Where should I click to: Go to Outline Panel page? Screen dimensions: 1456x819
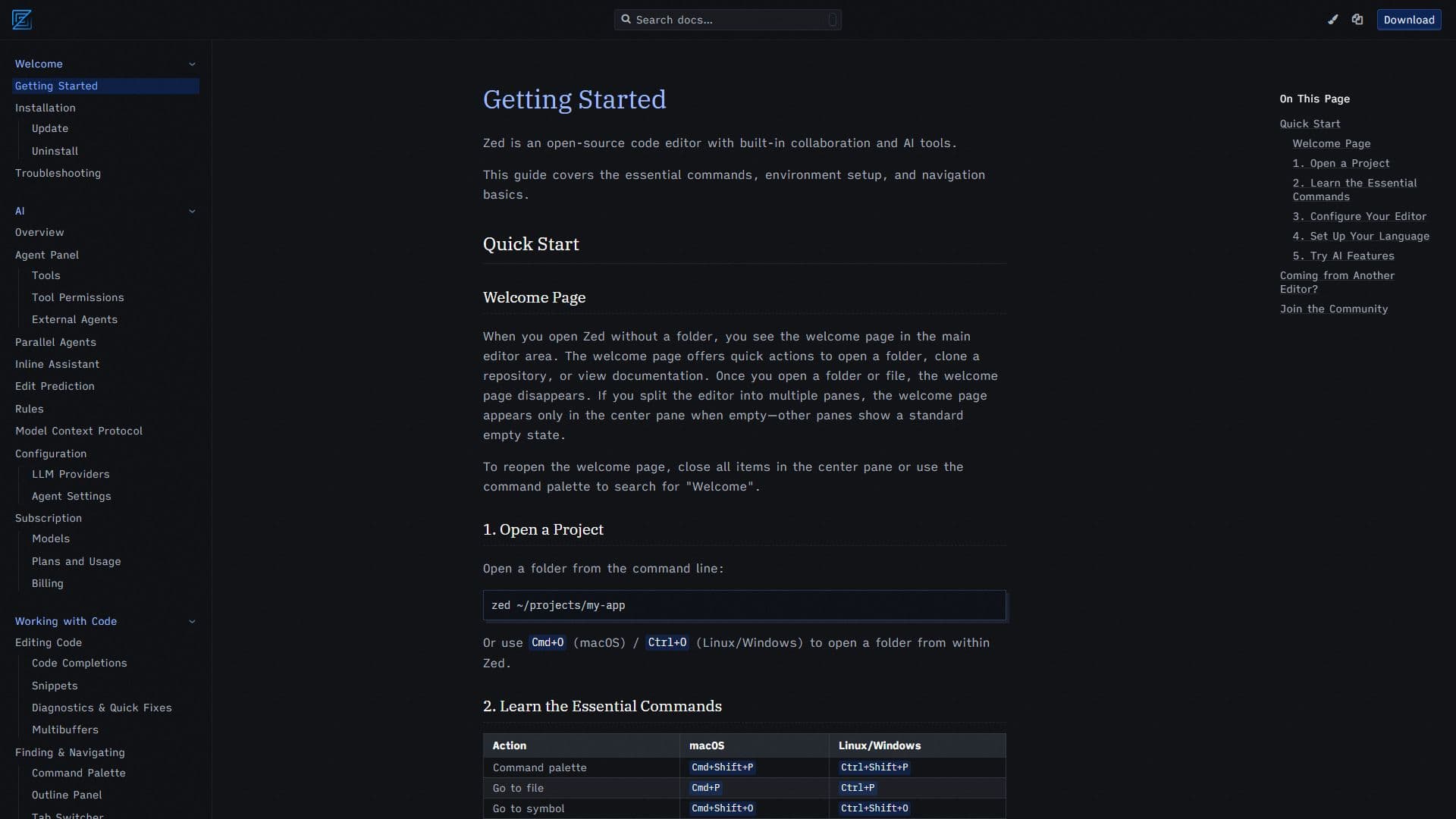tap(67, 795)
